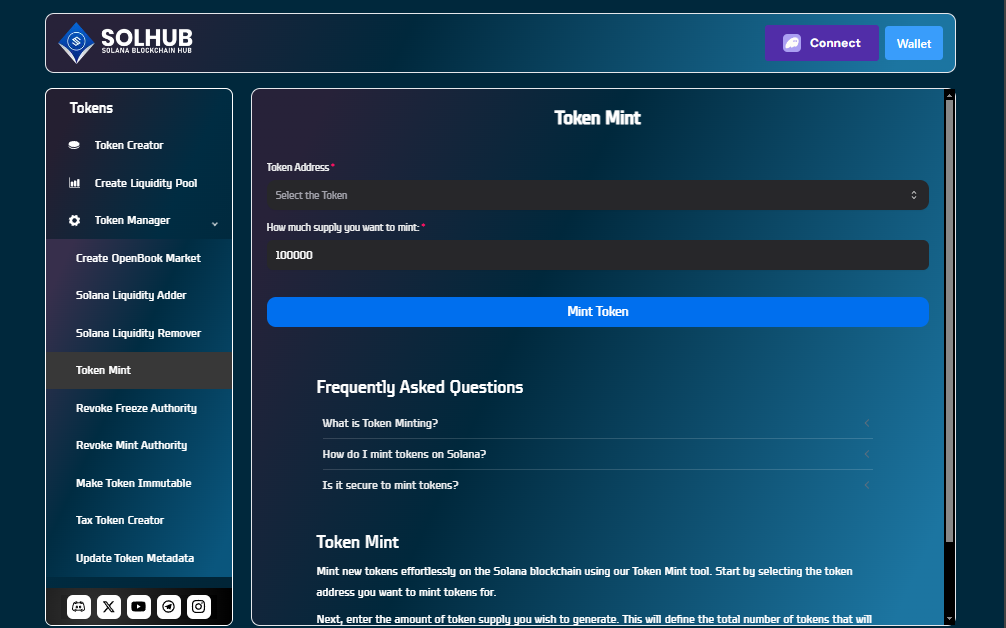Viewport: 1006px width, 628px height.
Task: Click the SOLHUB diamond logo icon
Action: click(x=76, y=43)
